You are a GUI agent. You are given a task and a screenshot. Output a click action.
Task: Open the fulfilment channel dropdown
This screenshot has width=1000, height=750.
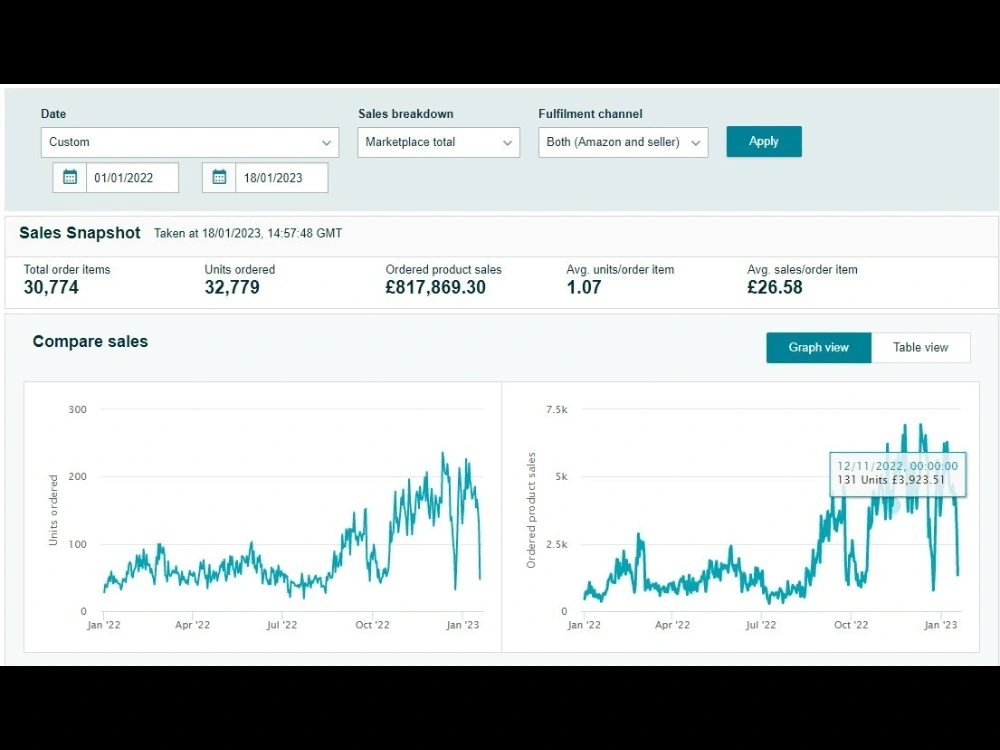tap(623, 142)
